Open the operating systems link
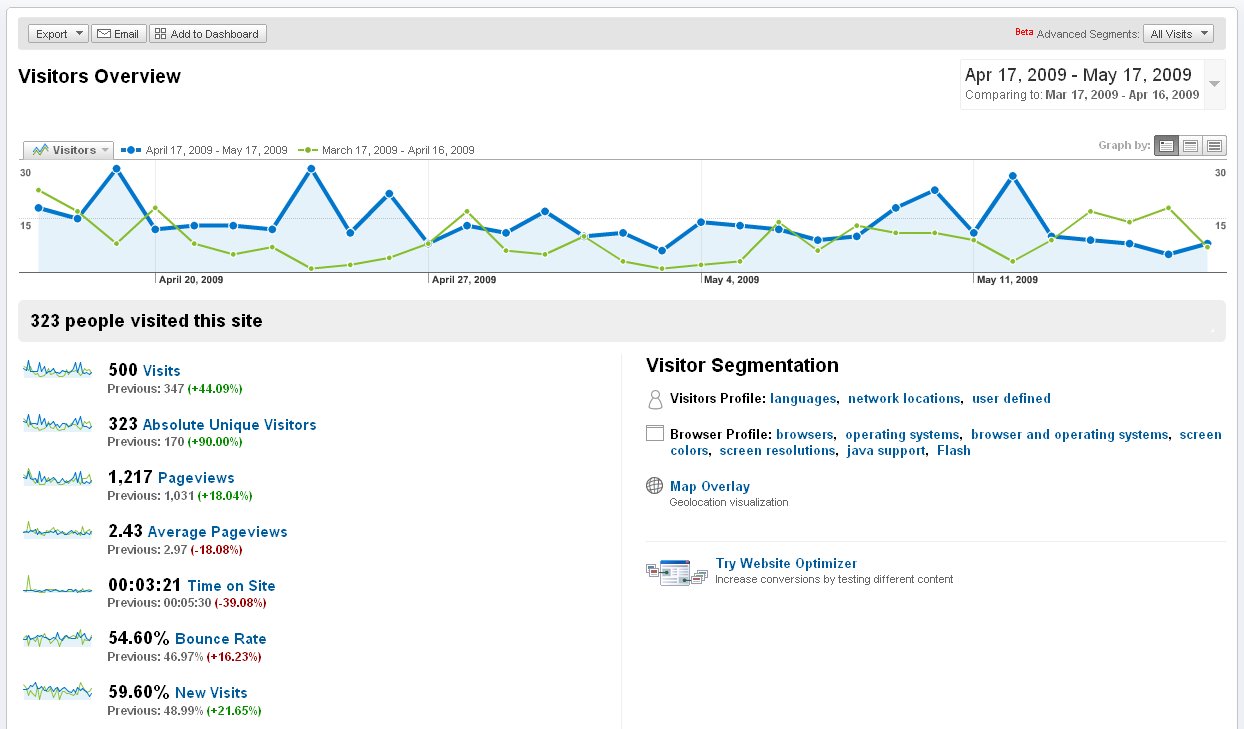The width and height of the screenshot is (1244, 729). pos(902,435)
